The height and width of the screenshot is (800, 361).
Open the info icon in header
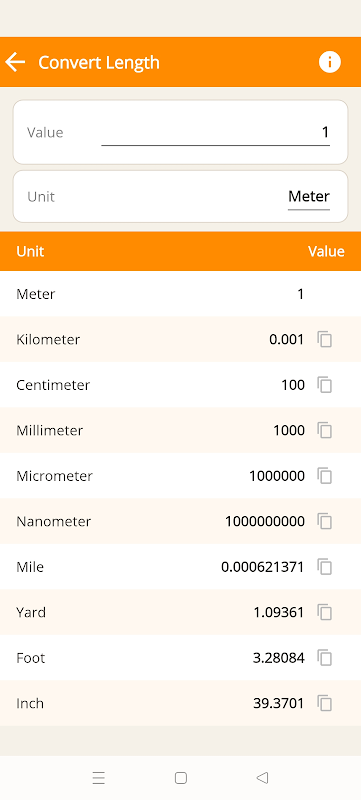pos(329,62)
